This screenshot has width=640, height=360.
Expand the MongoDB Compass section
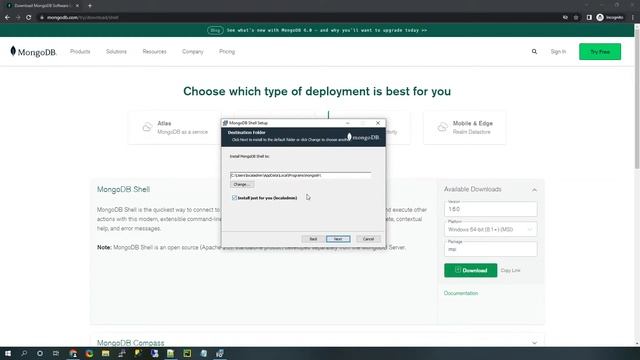point(534,343)
